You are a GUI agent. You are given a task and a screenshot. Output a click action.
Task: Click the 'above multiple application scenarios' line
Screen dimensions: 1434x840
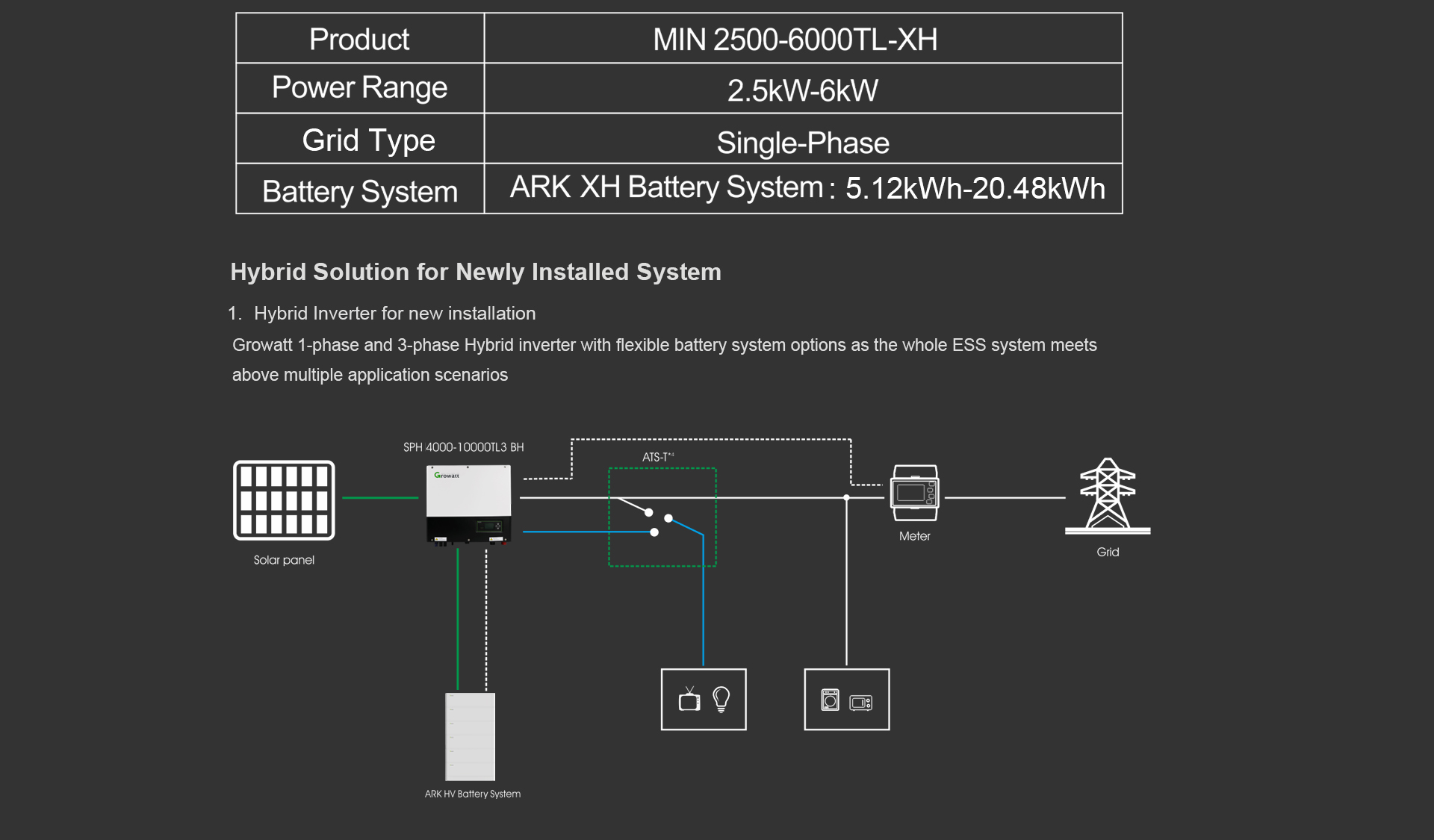[x=370, y=375]
